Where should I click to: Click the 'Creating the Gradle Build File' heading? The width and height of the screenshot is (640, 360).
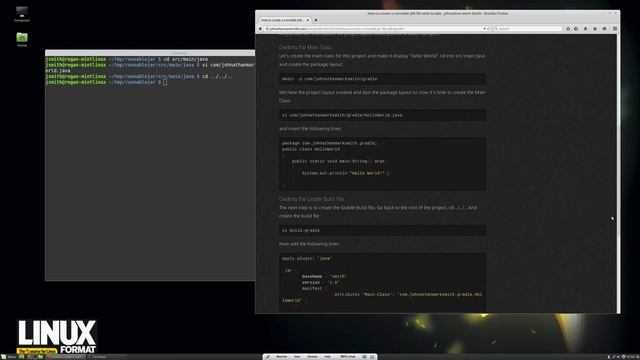point(311,199)
